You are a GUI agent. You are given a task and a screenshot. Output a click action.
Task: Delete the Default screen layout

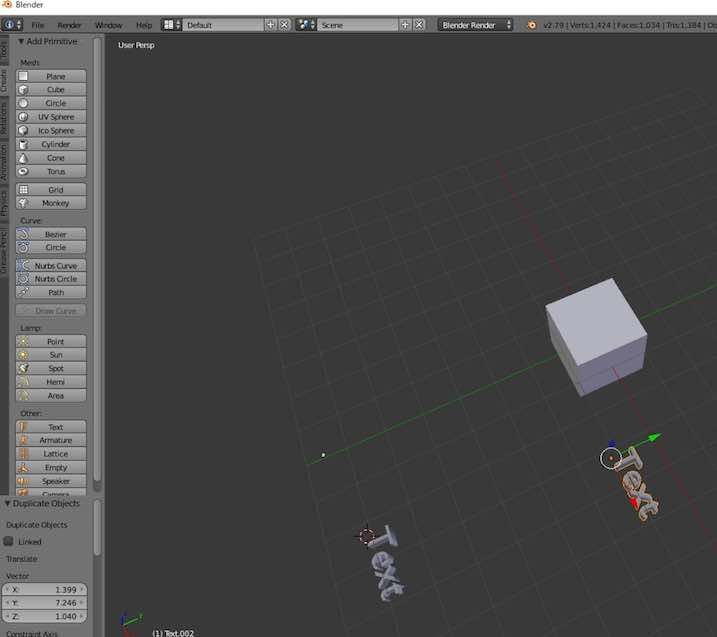[x=284, y=25]
